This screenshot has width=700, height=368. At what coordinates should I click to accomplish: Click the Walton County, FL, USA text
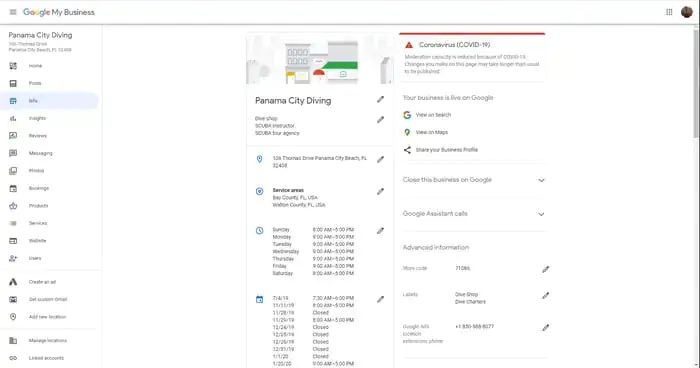(299, 205)
